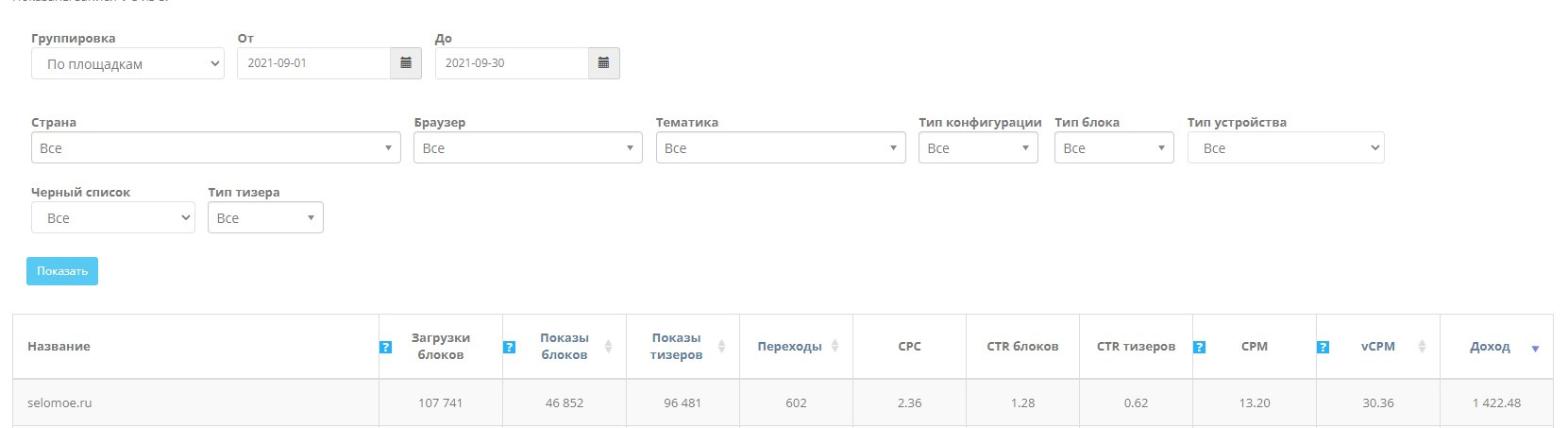Open the Группировка dropdown
The image size is (1568, 428).
click(127, 64)
